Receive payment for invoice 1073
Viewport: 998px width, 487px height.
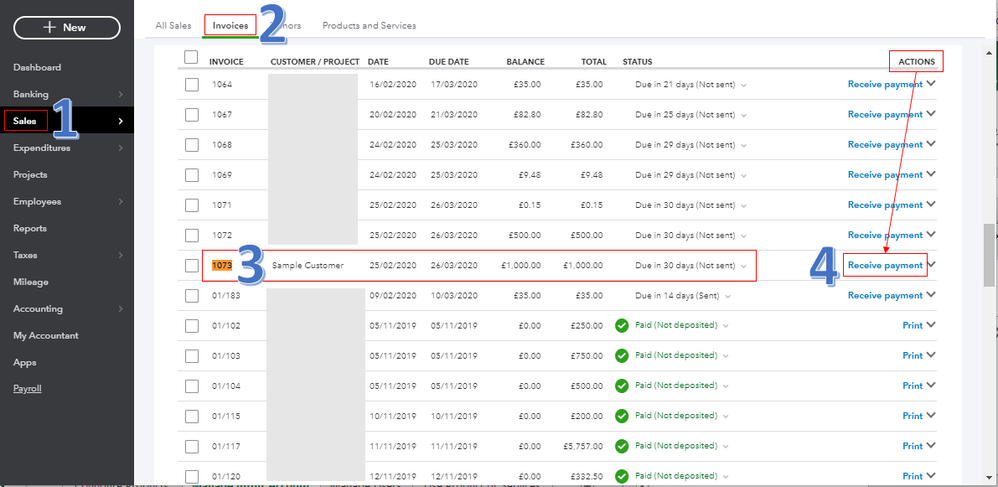[x=885, y=265]
